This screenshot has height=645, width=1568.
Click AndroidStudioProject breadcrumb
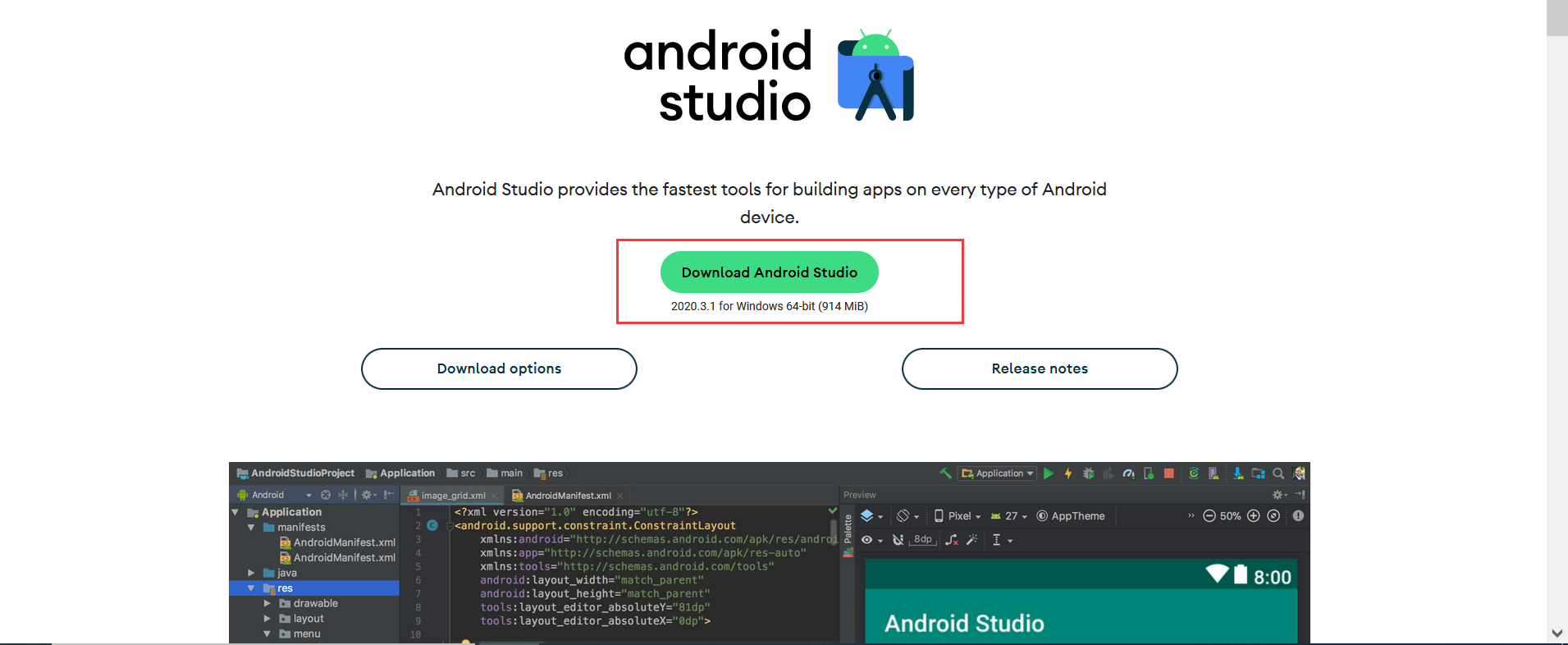click(x=295, y=473)
